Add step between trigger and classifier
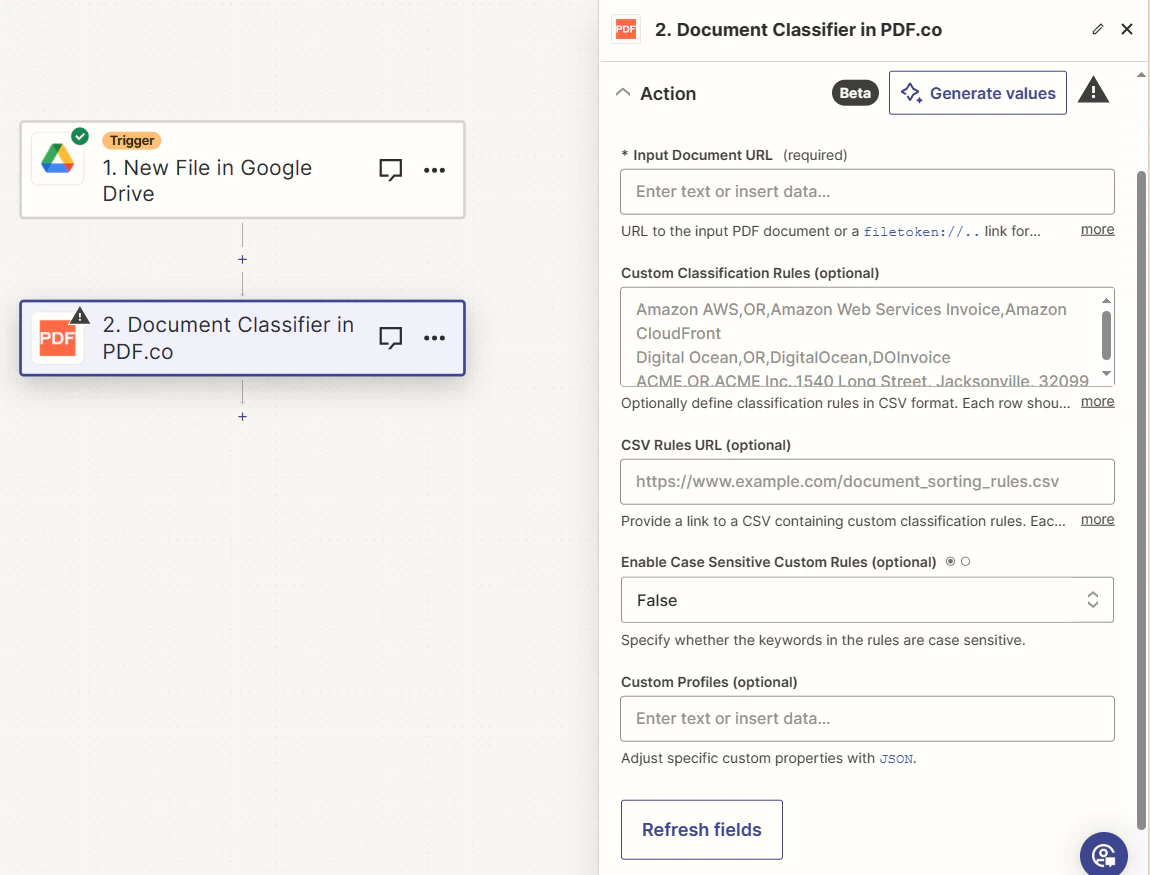 coord(243,260)
